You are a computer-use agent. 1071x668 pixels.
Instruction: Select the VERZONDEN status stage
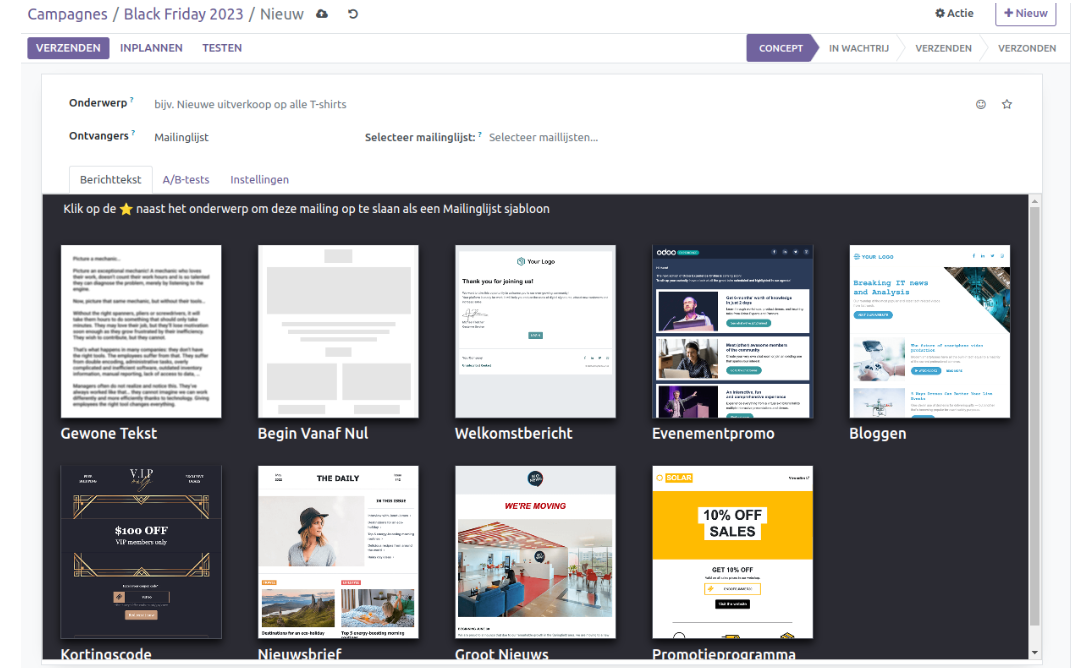pyautogui.click(x=1027, y=48)
